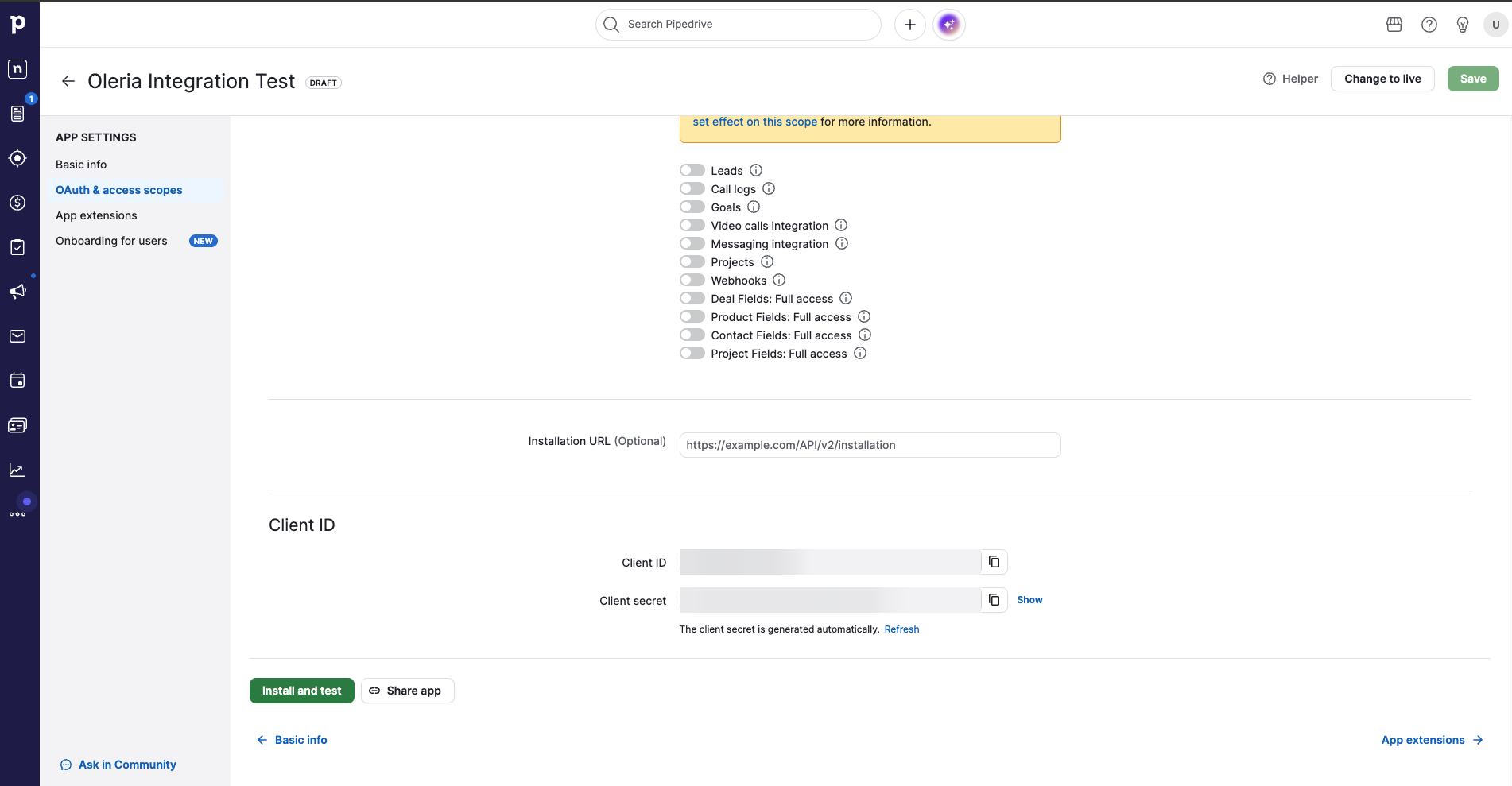Go back using the arrow beside app title
The width and height of the screenshot is (1512, 786).
pyautogui.click(x=68, y=81)
